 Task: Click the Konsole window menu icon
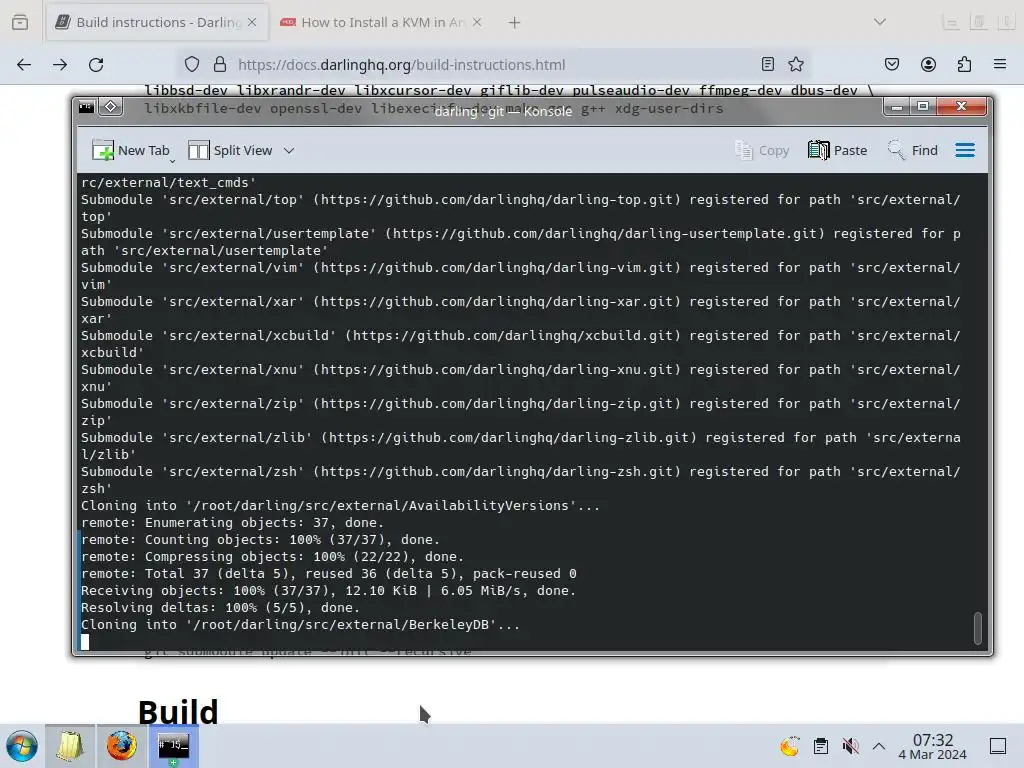pos(87,107)
